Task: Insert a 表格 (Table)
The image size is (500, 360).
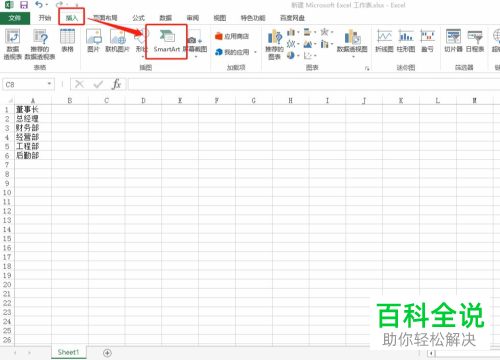Action: tap(67, 41)
